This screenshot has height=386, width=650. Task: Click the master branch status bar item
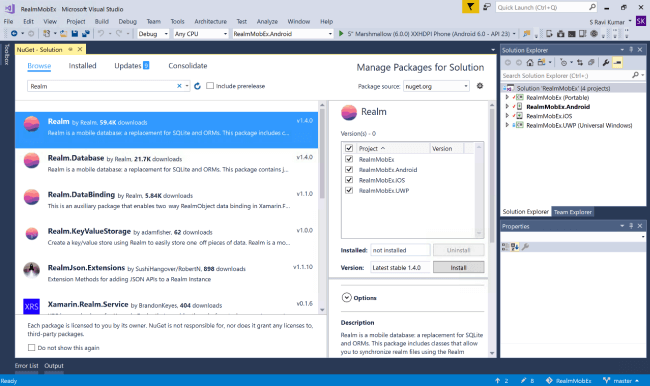click(x=621, y=380)
